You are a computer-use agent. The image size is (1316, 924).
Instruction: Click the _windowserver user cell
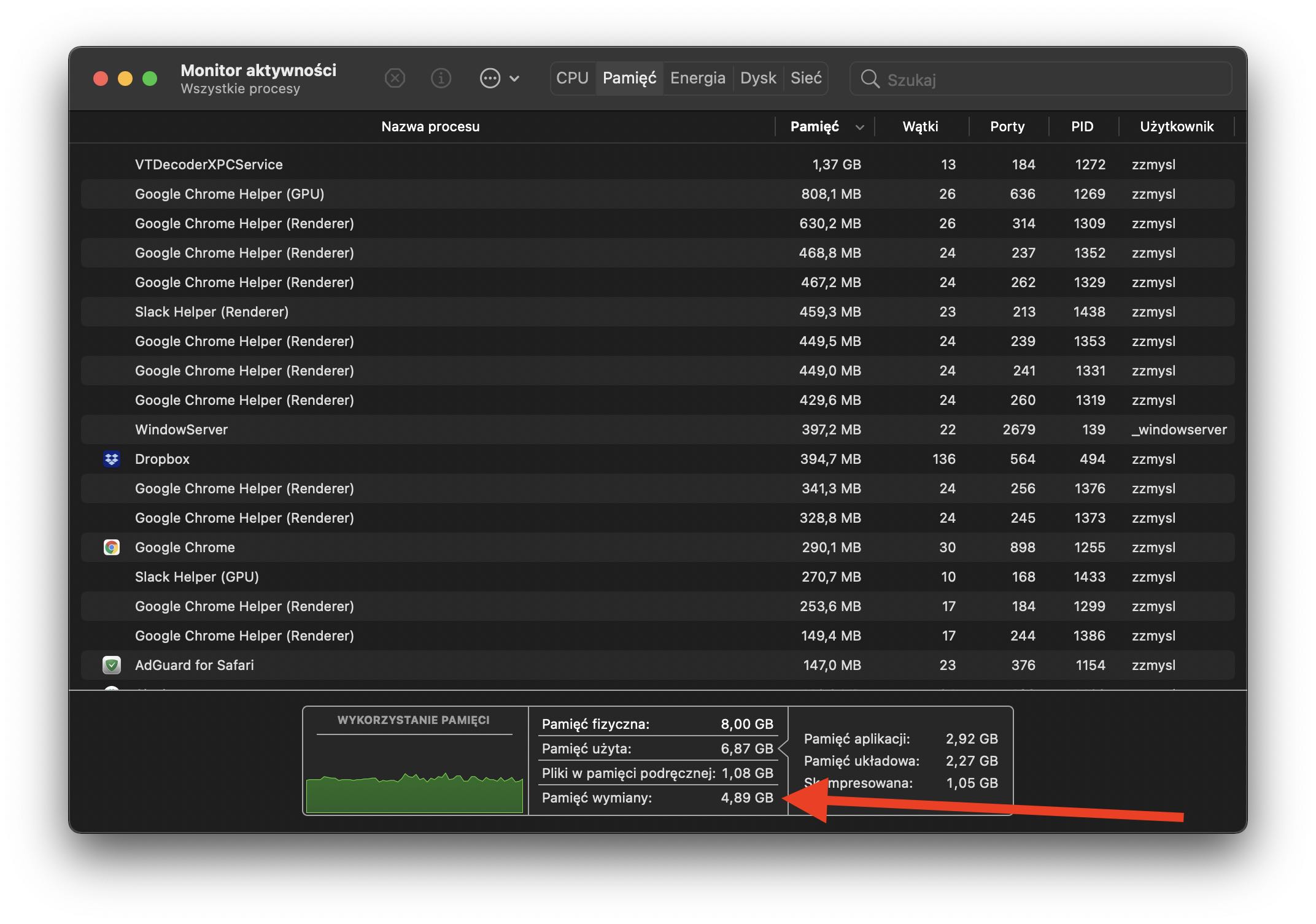(x=1179, y=429)
